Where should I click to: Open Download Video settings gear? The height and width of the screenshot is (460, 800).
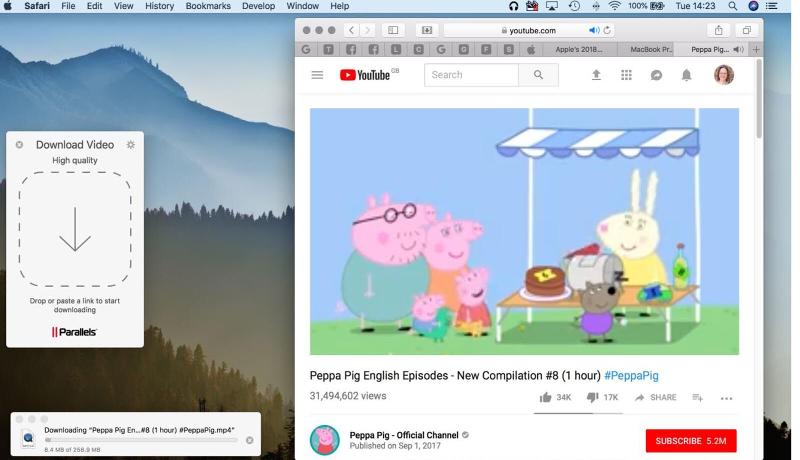point(131,145)
